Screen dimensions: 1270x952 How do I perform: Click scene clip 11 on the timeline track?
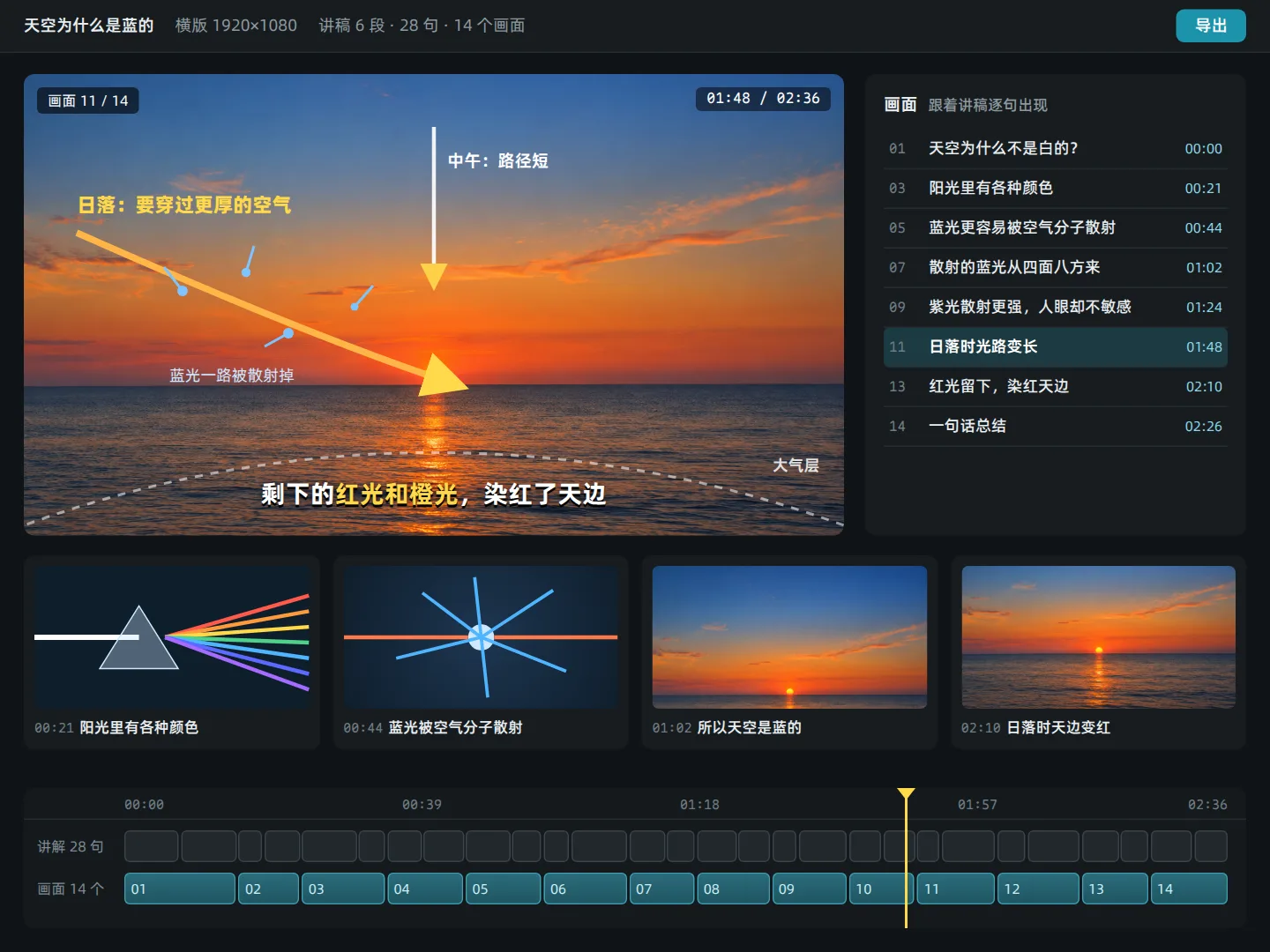[956, 889]
